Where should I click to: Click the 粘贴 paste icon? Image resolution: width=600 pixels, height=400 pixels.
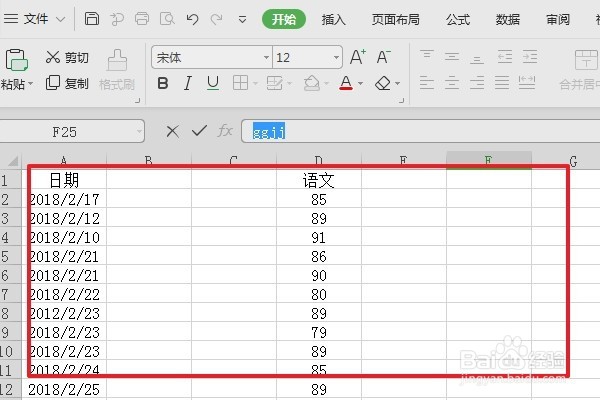pos(16,60)
